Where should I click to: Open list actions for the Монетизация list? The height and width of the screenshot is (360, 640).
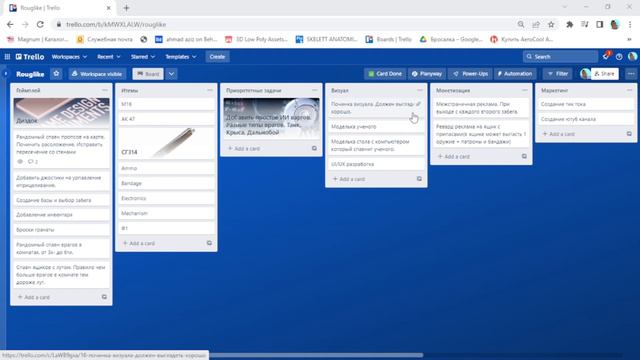click(524, 90)
